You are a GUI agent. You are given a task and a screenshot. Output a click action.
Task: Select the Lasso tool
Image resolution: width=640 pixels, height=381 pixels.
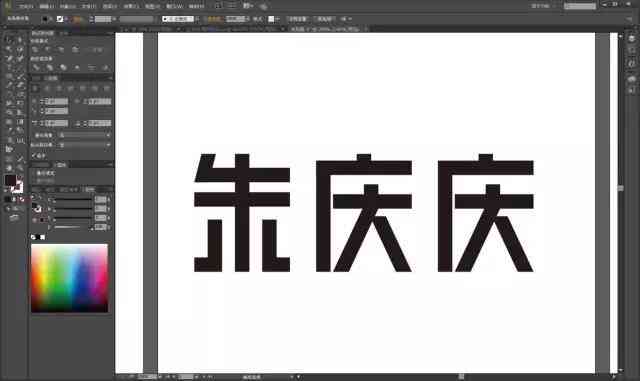[x=20, y=49]
